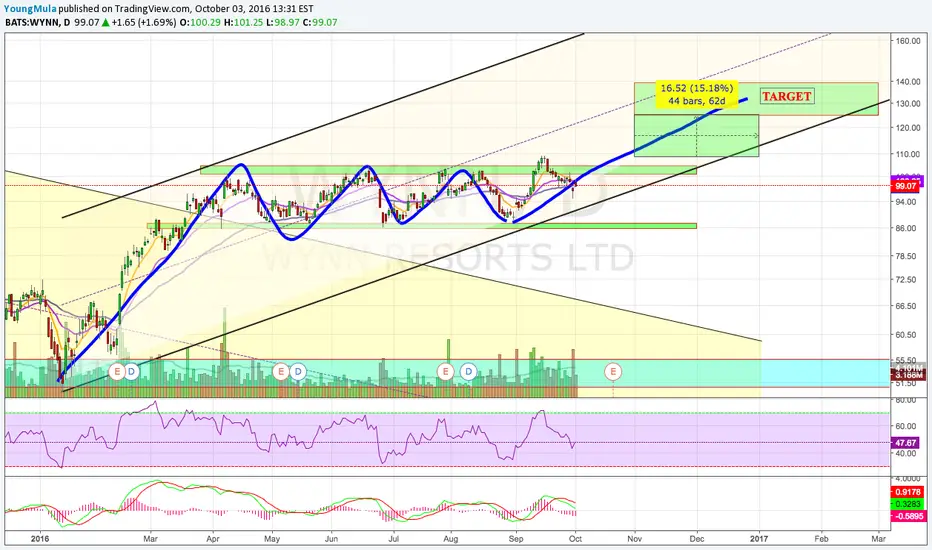
Task: Open the May dividend D marker
Action: (x=297, y=372)
